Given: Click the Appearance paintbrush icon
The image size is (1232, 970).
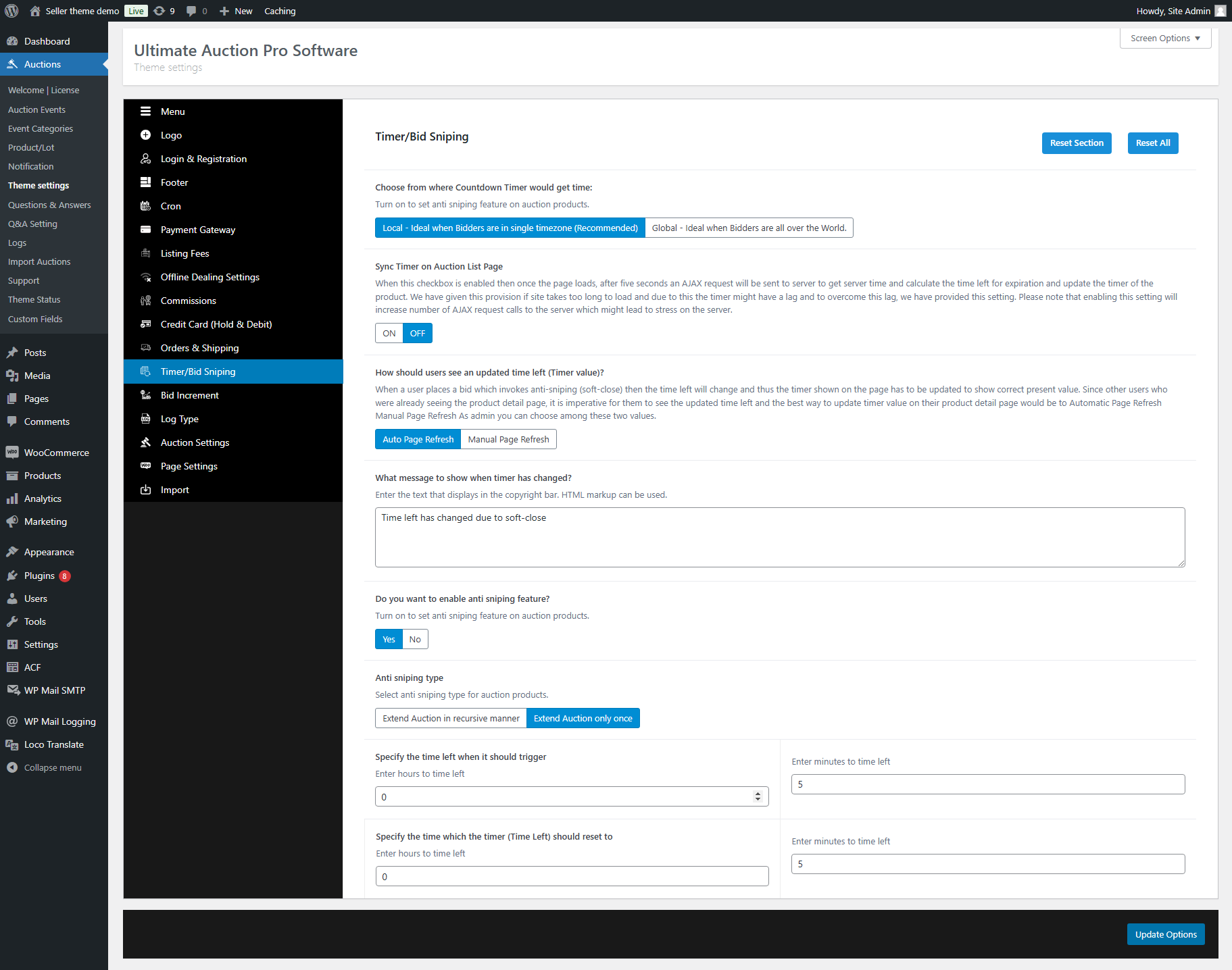Looking at the screenshot, I should pos(12,552).
